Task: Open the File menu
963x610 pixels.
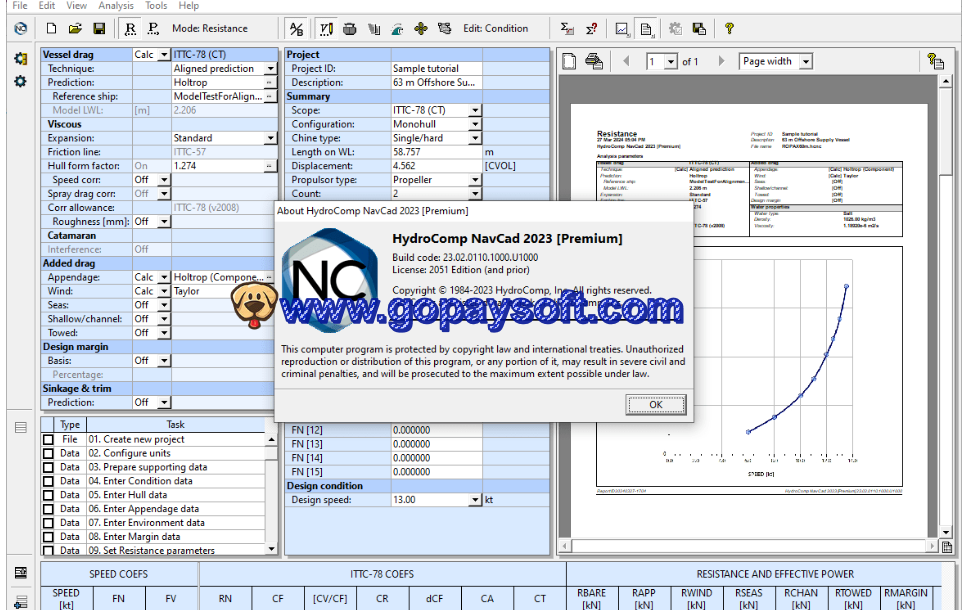Action: point(20,6)
